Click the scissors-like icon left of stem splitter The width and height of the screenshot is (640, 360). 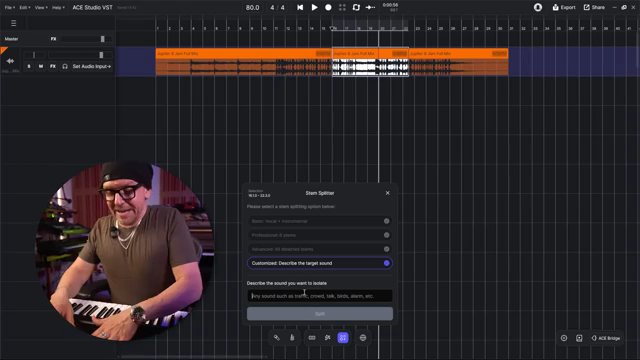327,338
